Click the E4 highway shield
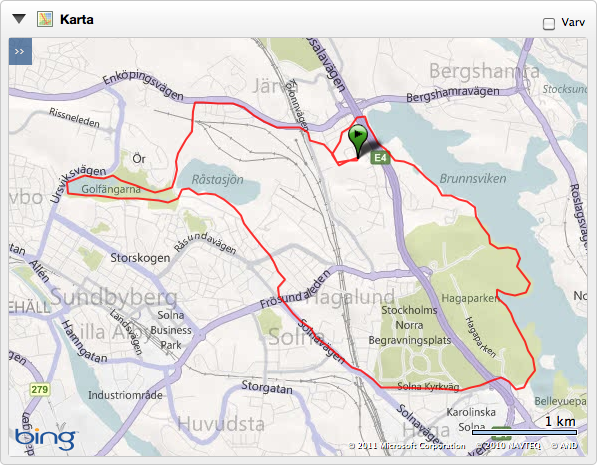 380,158
